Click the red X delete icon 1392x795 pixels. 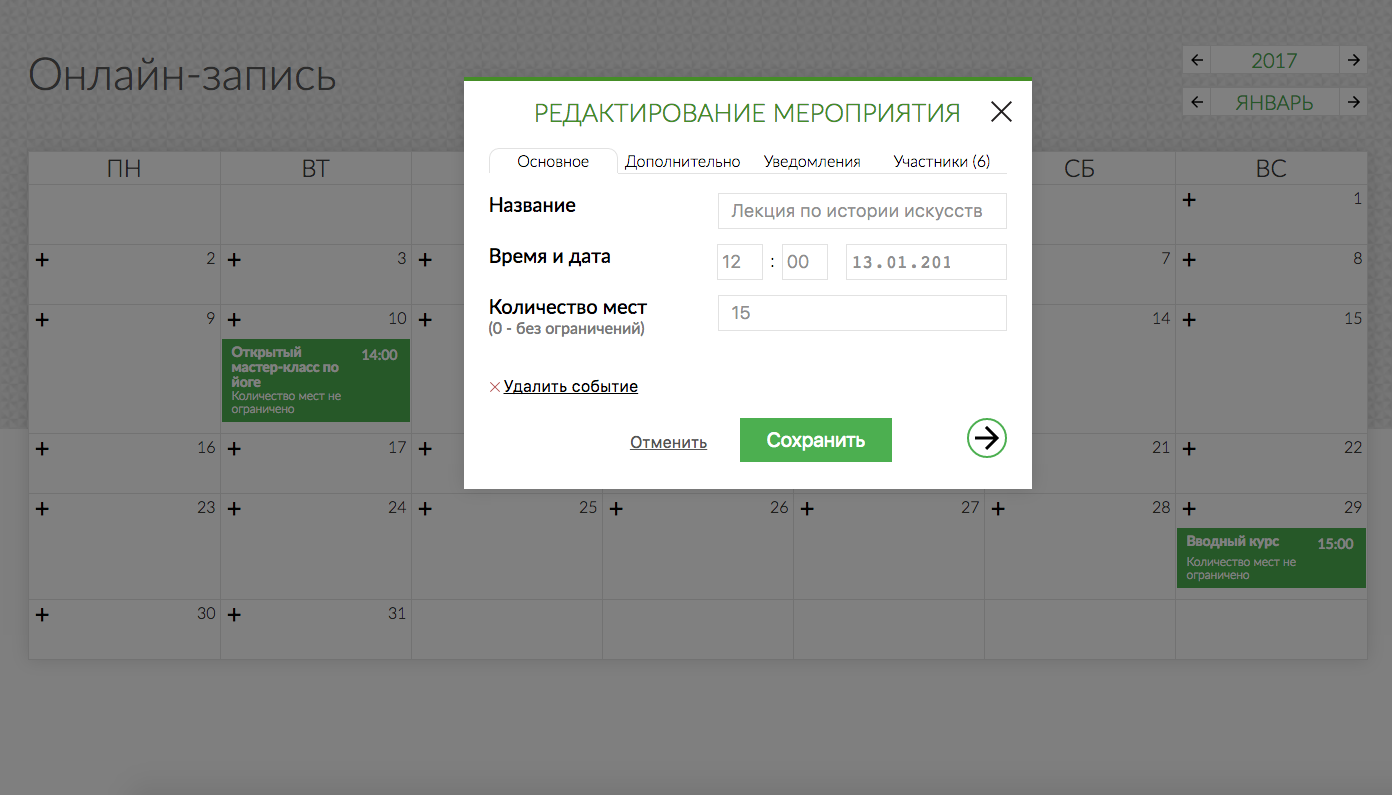tap(494, 387)
